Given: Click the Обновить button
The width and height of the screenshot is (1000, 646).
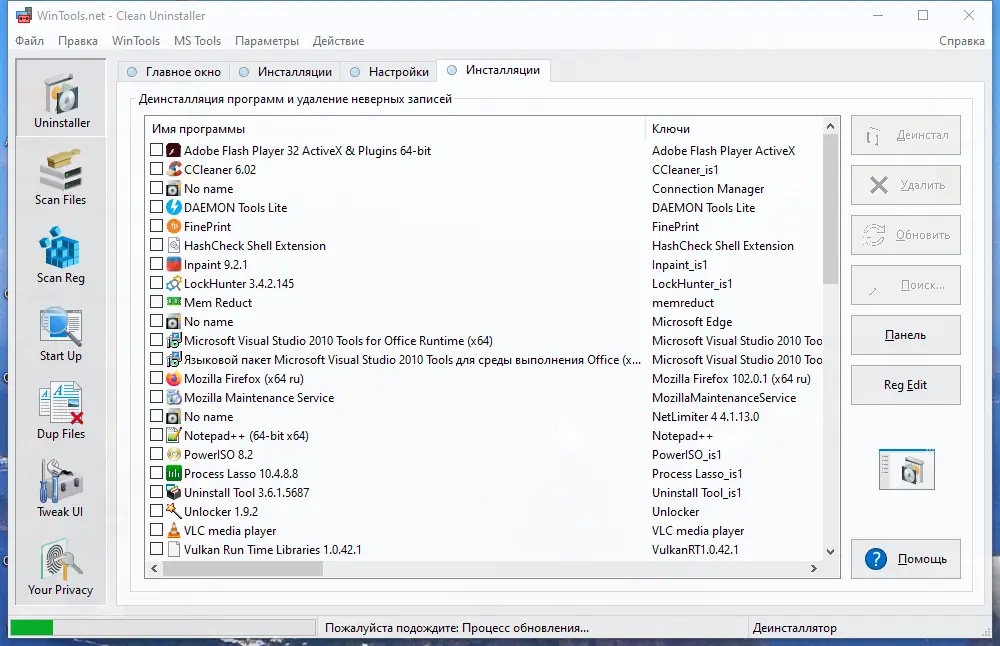Looking at the screenshot, I should pos(906,235).
